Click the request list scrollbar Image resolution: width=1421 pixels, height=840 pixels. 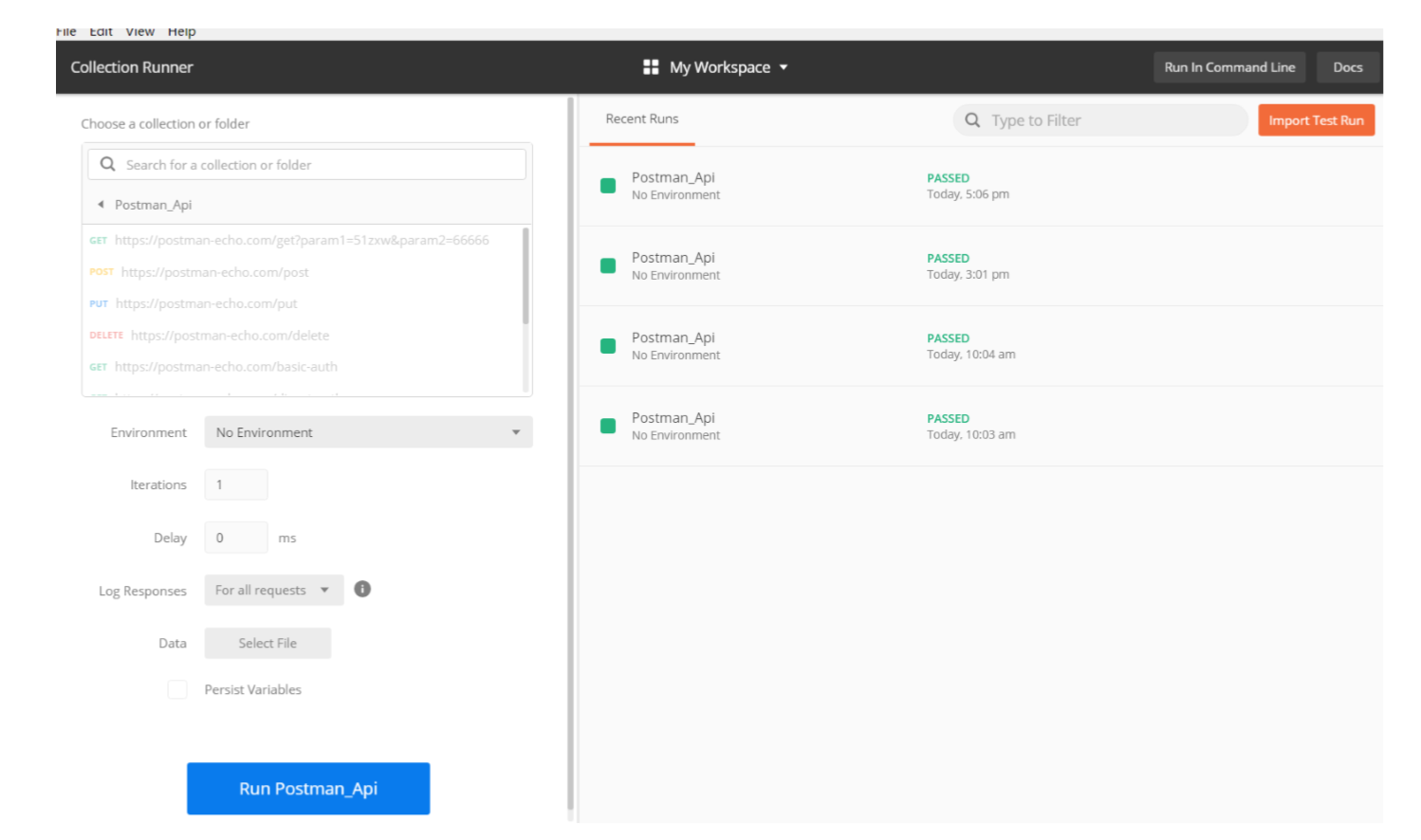pyautogui.click(x=526, y=277)
